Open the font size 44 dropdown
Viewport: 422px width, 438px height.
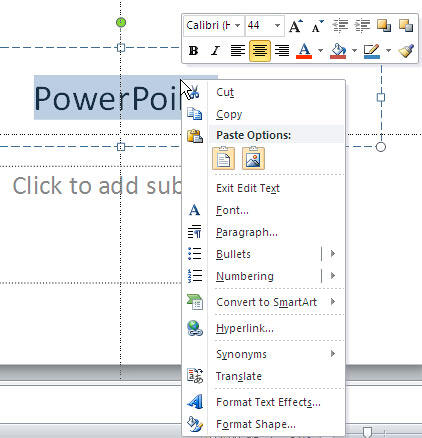click(277, 26)
